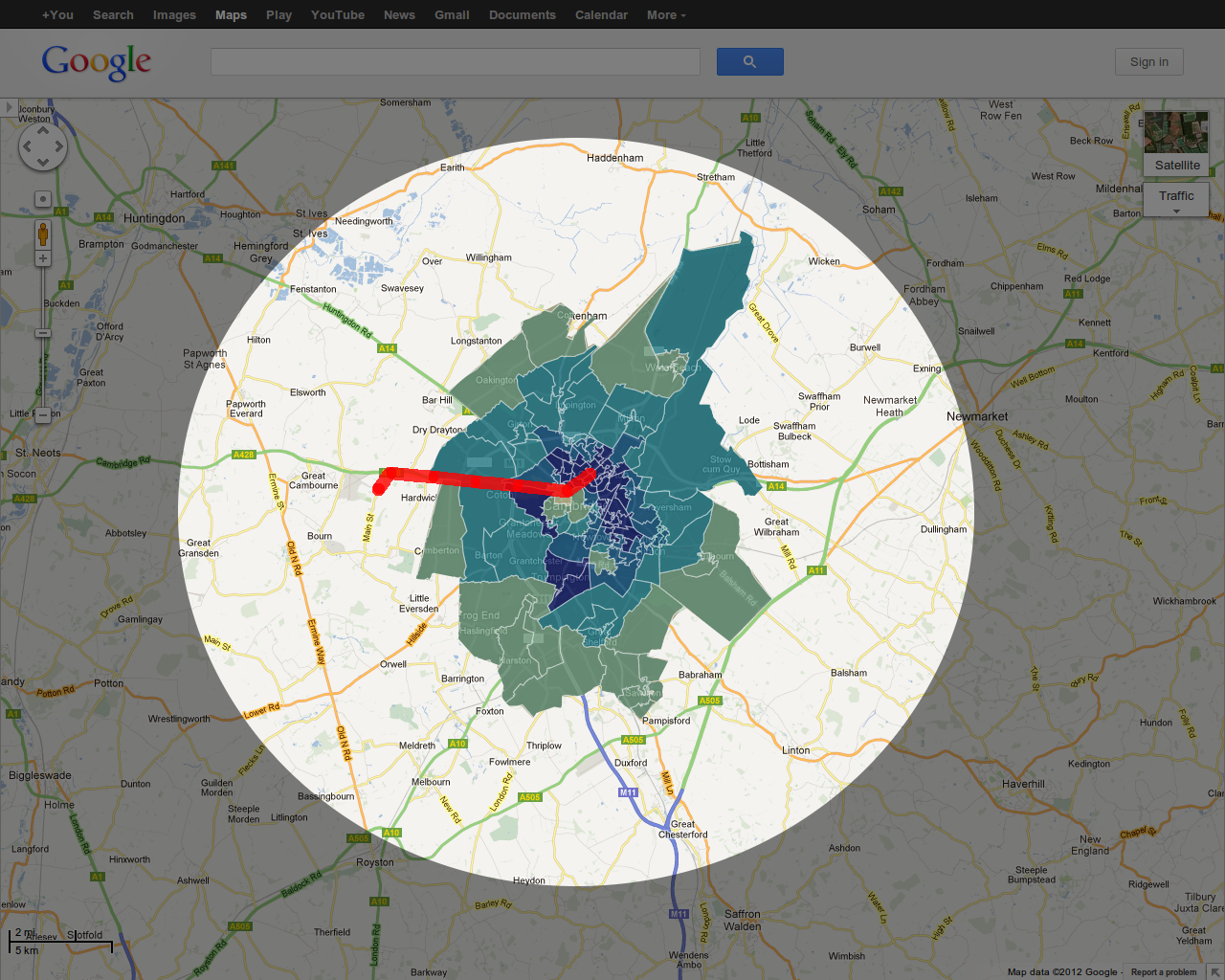Switch to Satellite view thumbnail

tap(1176, 144)
